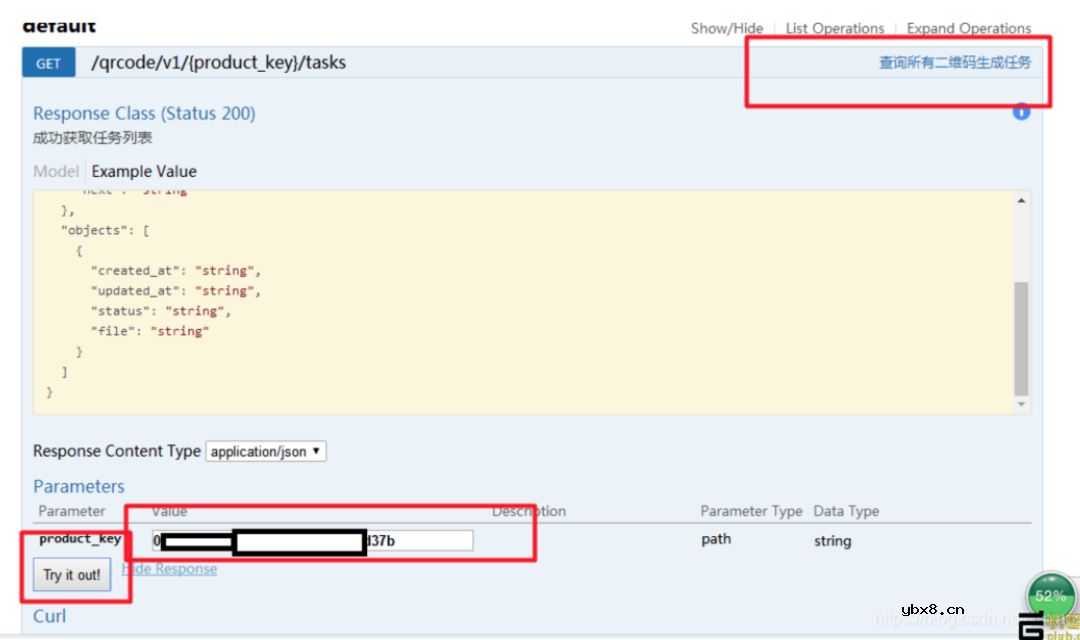Click the black logo icon at bottom right

coord(1030,626)
